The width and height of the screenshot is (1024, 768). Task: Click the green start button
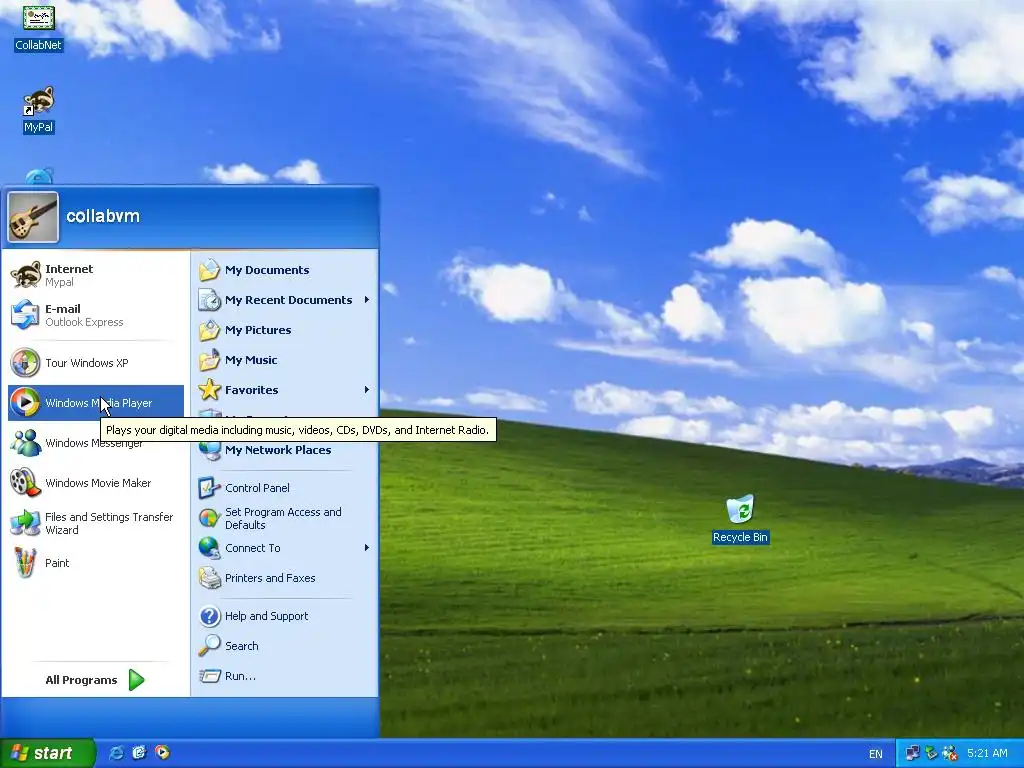pyautogui.click(x=47, y=753)
